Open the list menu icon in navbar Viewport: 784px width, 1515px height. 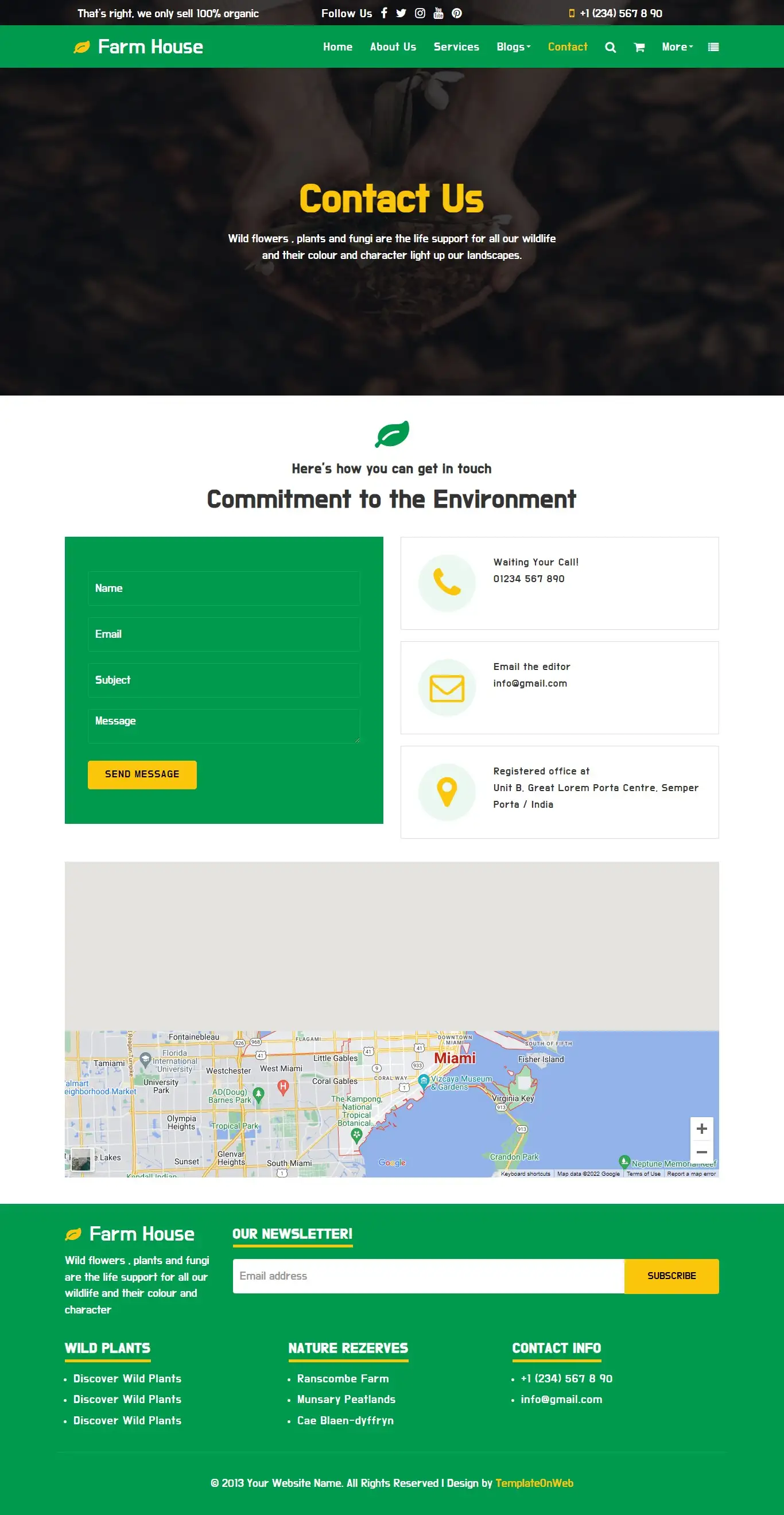[713, 47]
